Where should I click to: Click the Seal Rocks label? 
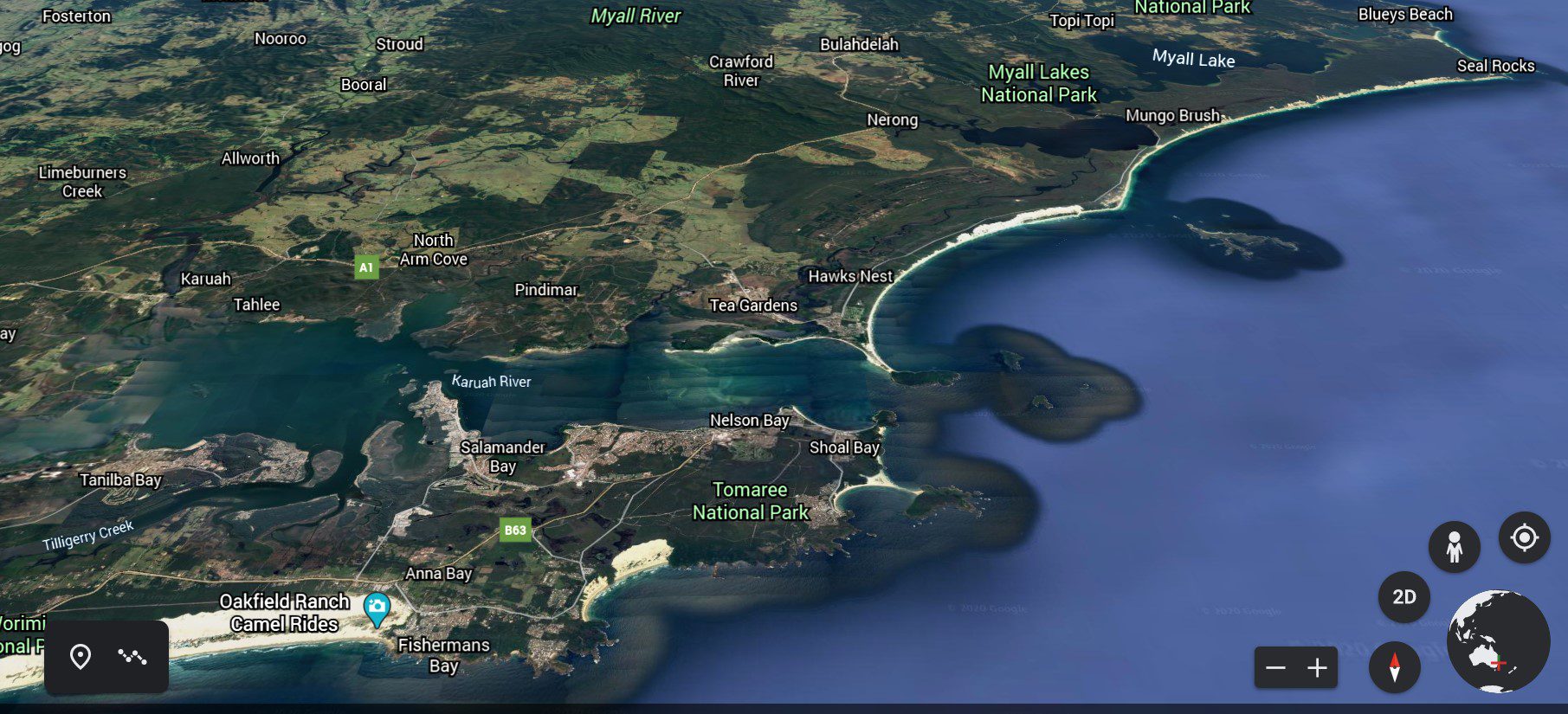click(1496, 66)
